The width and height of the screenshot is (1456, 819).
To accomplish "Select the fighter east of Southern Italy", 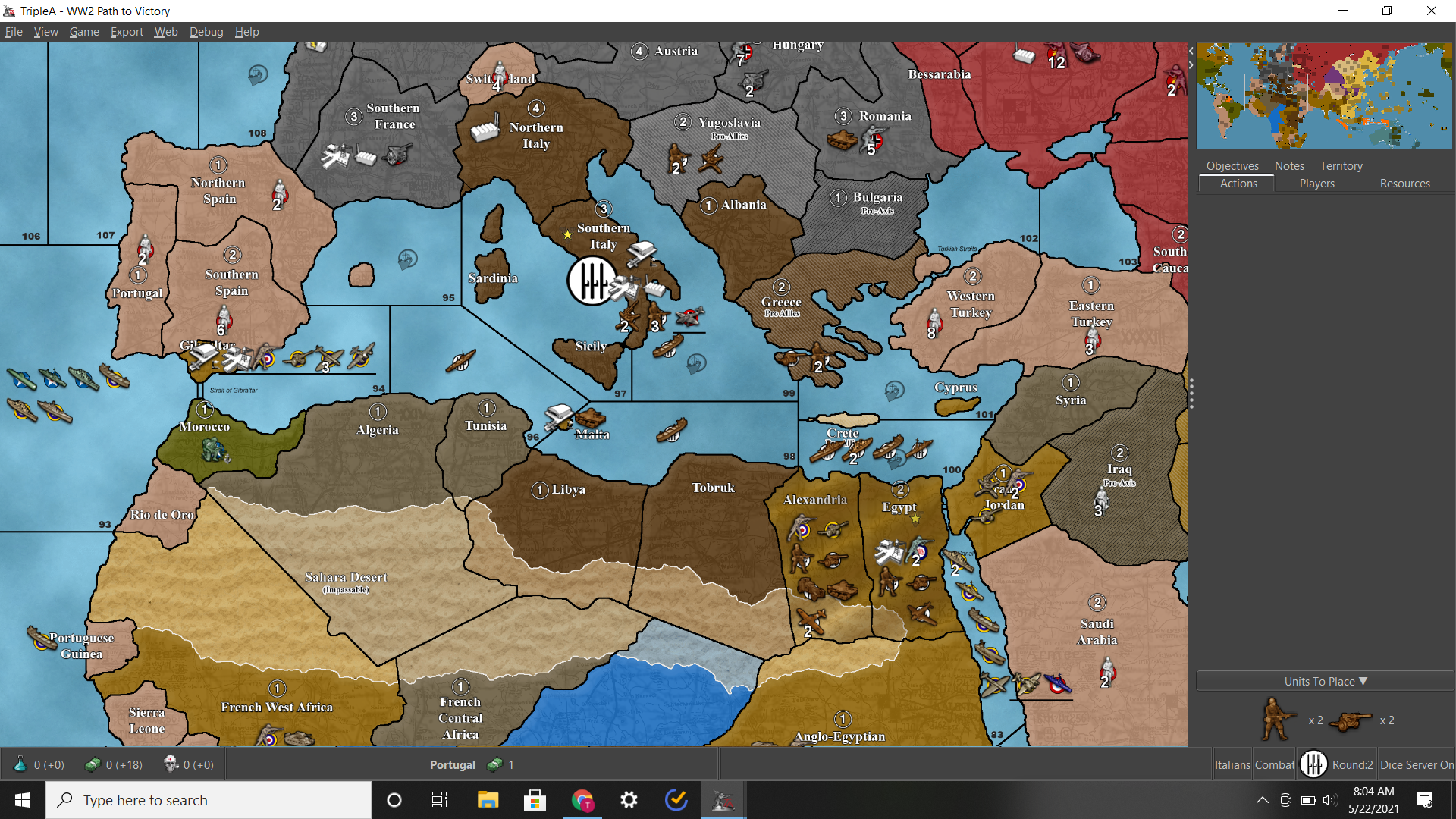I will 690,316.
